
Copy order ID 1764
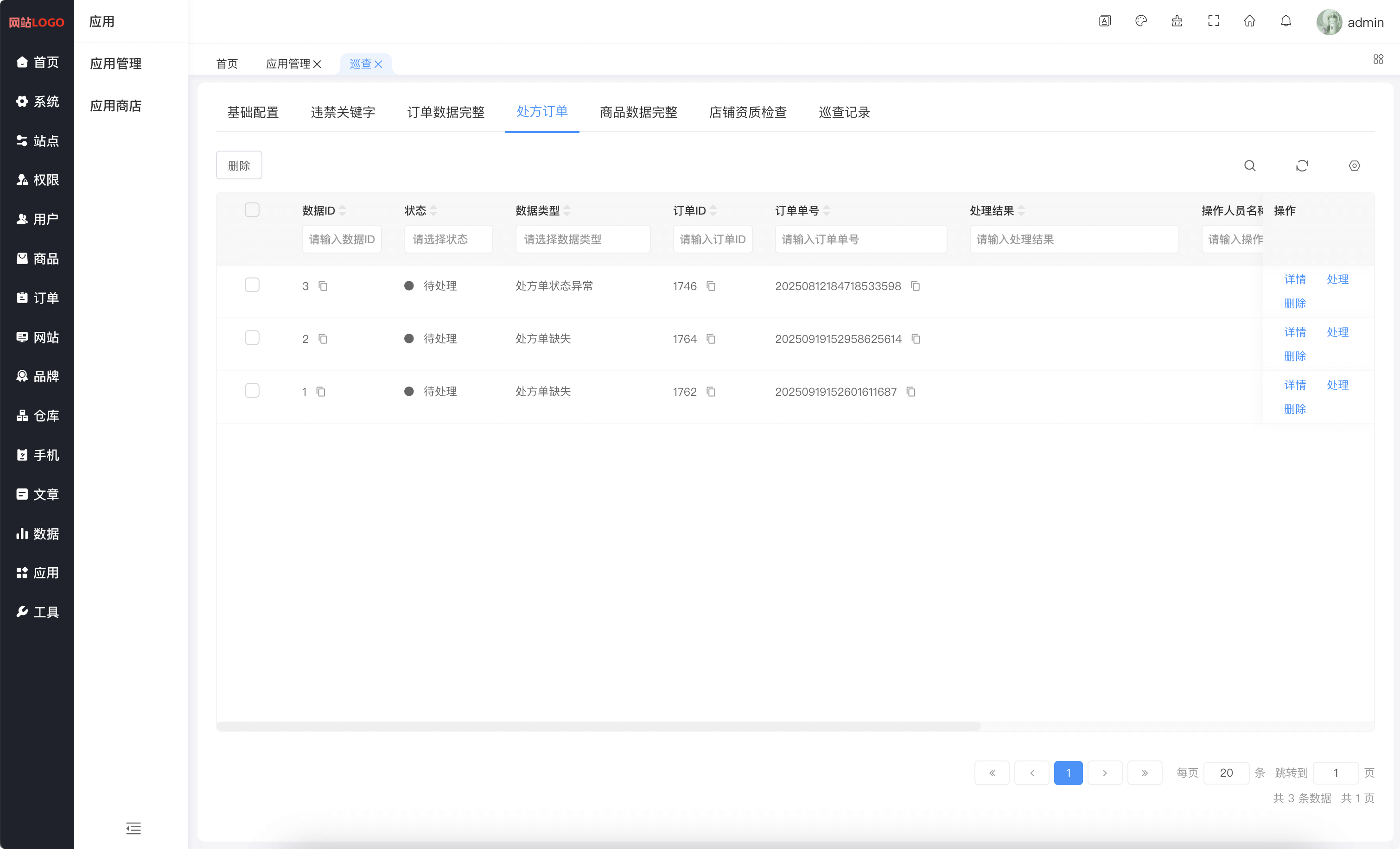711,339
